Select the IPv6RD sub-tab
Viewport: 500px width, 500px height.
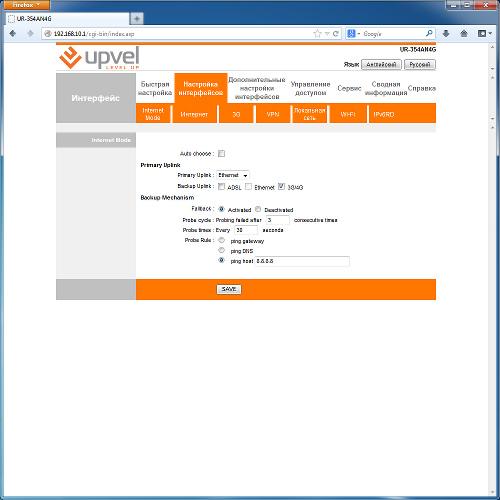tap(384, 114)
